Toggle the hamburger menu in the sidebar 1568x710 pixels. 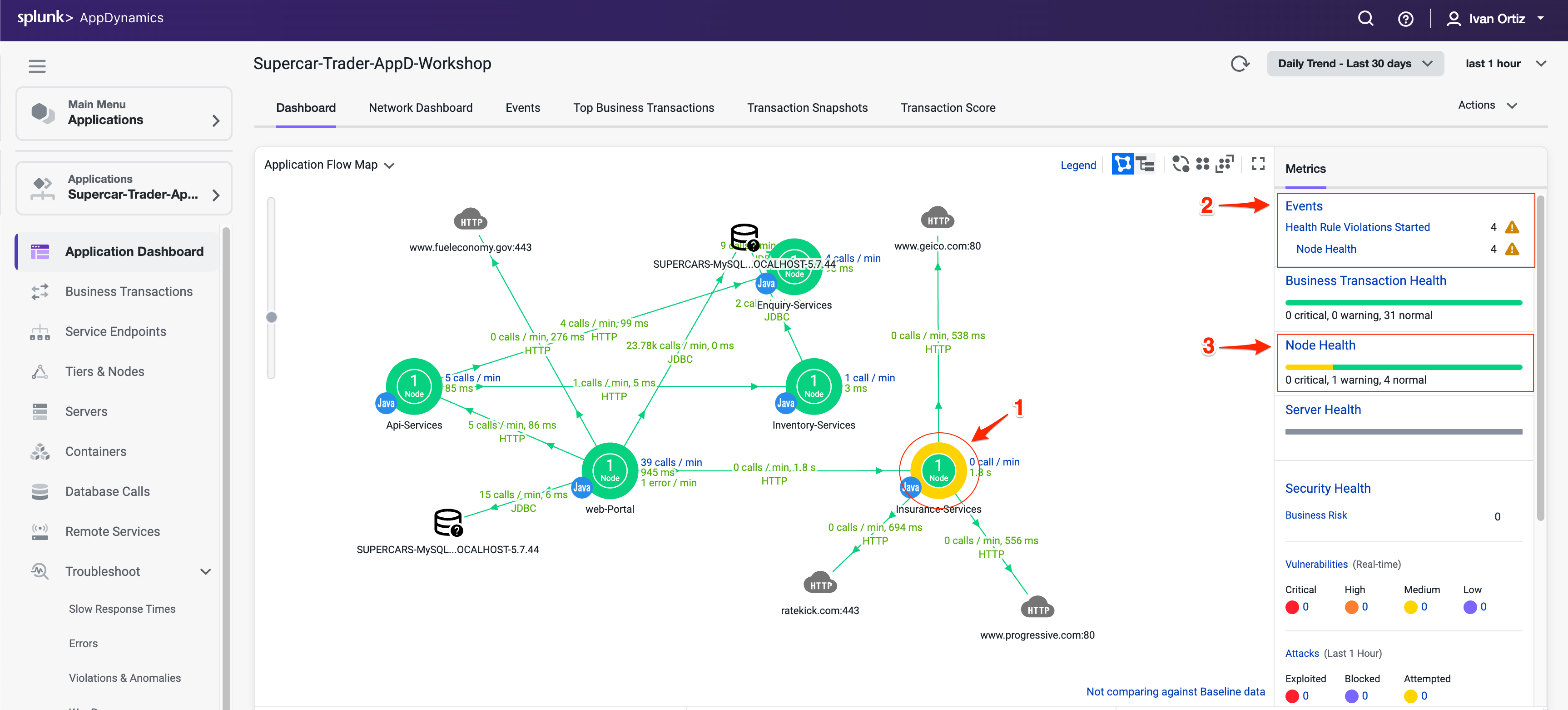[37, 66]
